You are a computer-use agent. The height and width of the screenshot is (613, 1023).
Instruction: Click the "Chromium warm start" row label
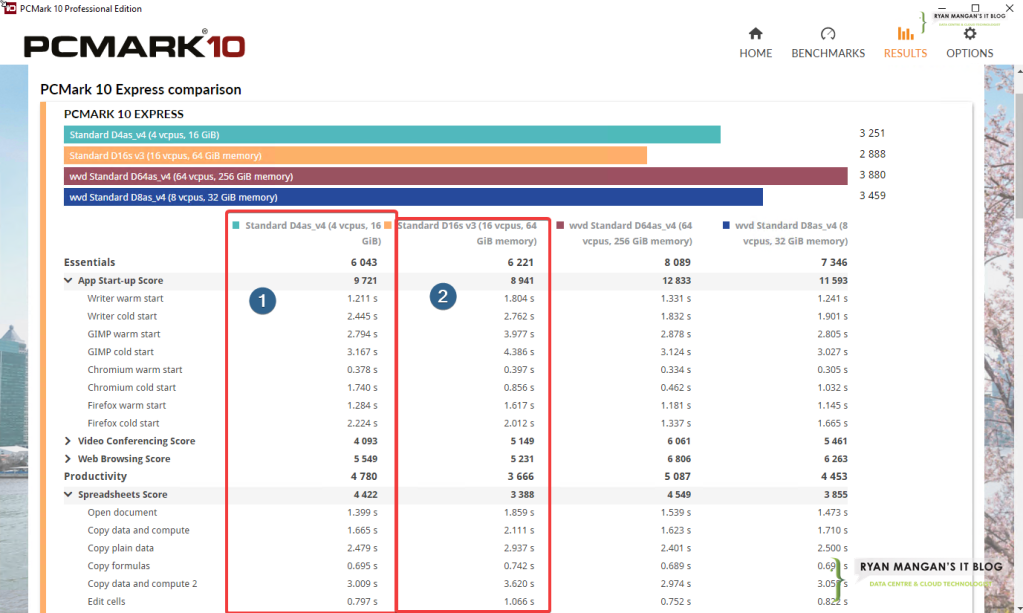135,370
